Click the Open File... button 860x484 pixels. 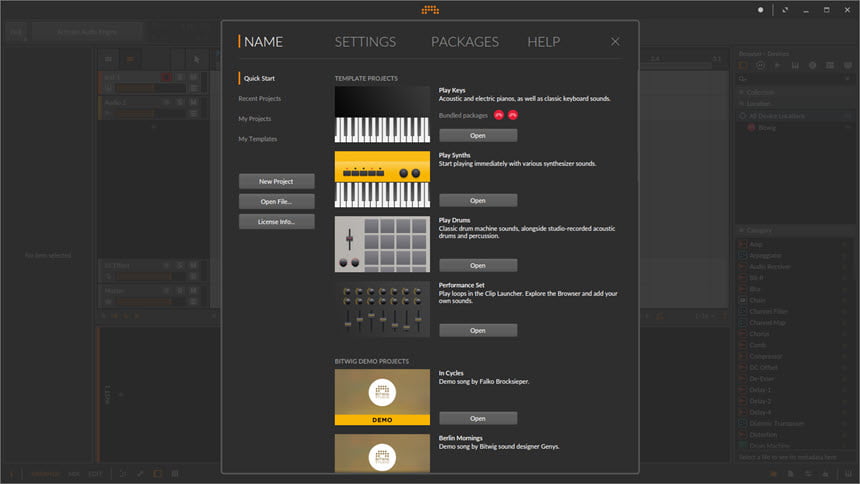click(x=276, y=201)
